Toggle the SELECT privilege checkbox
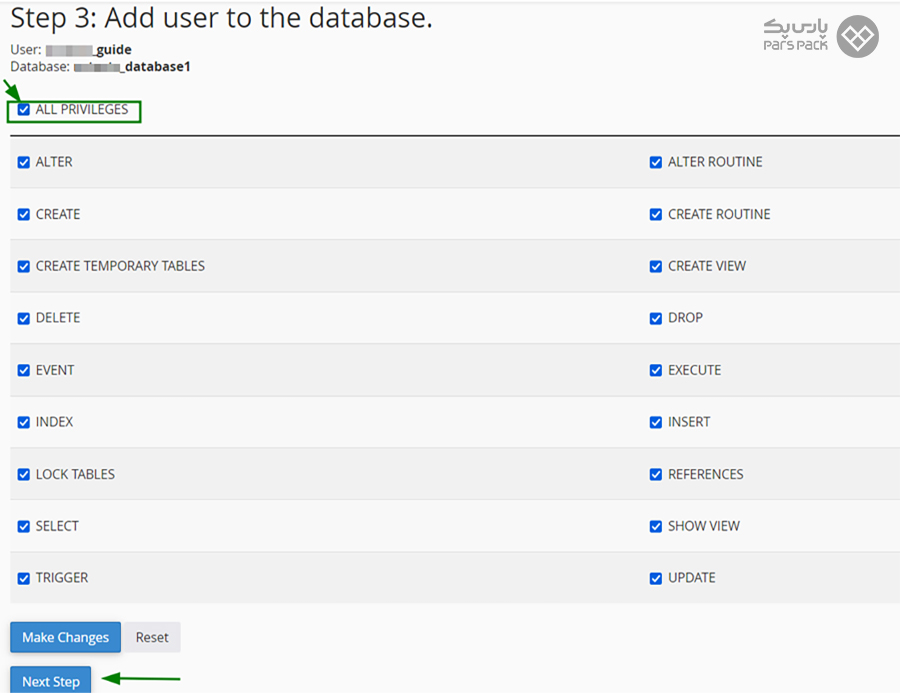The height and width of the screenshot is (693, 900). [24, 526]
